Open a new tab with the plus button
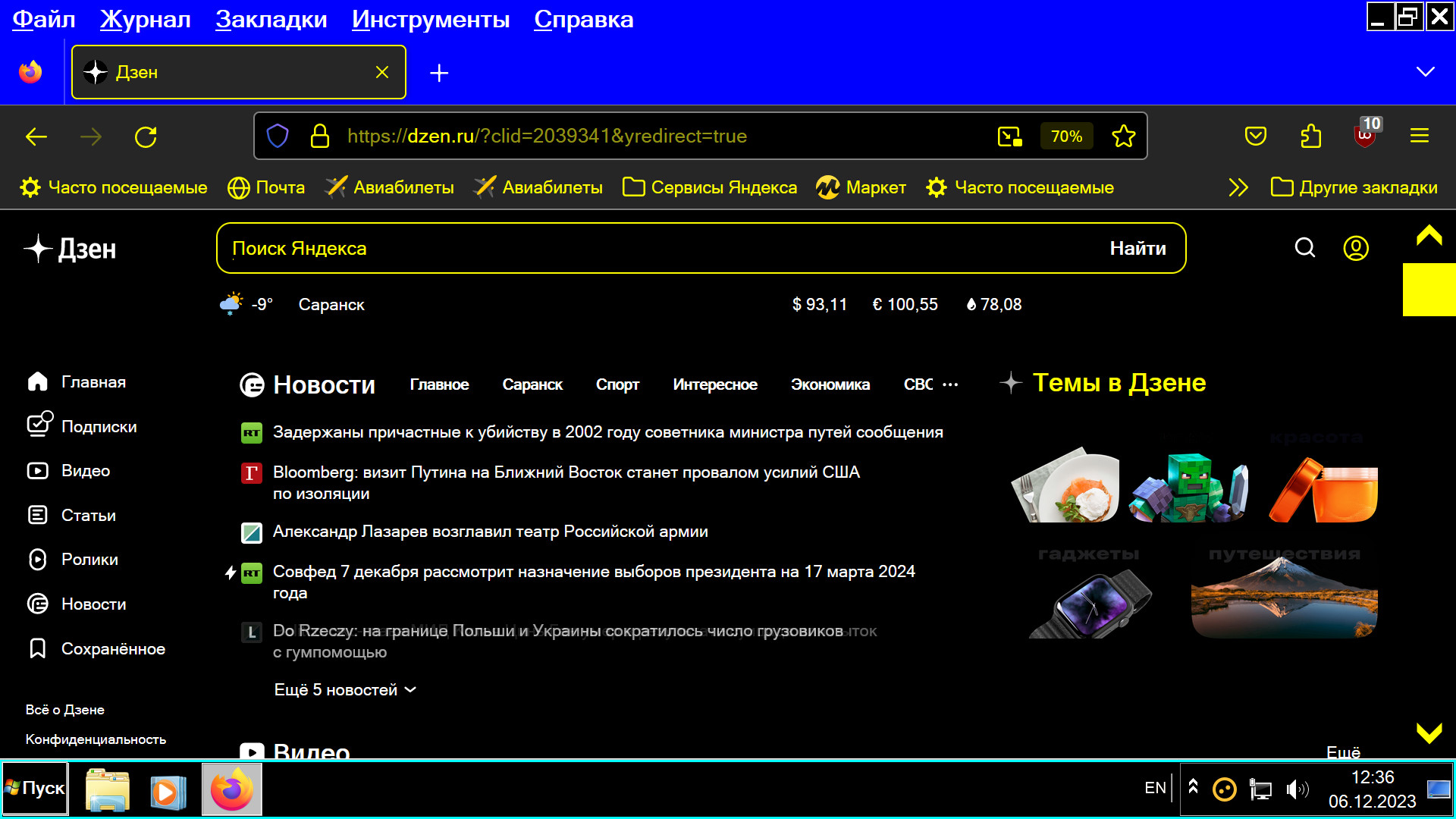This screenshot has width=1456, height=819. pos(439,73)
